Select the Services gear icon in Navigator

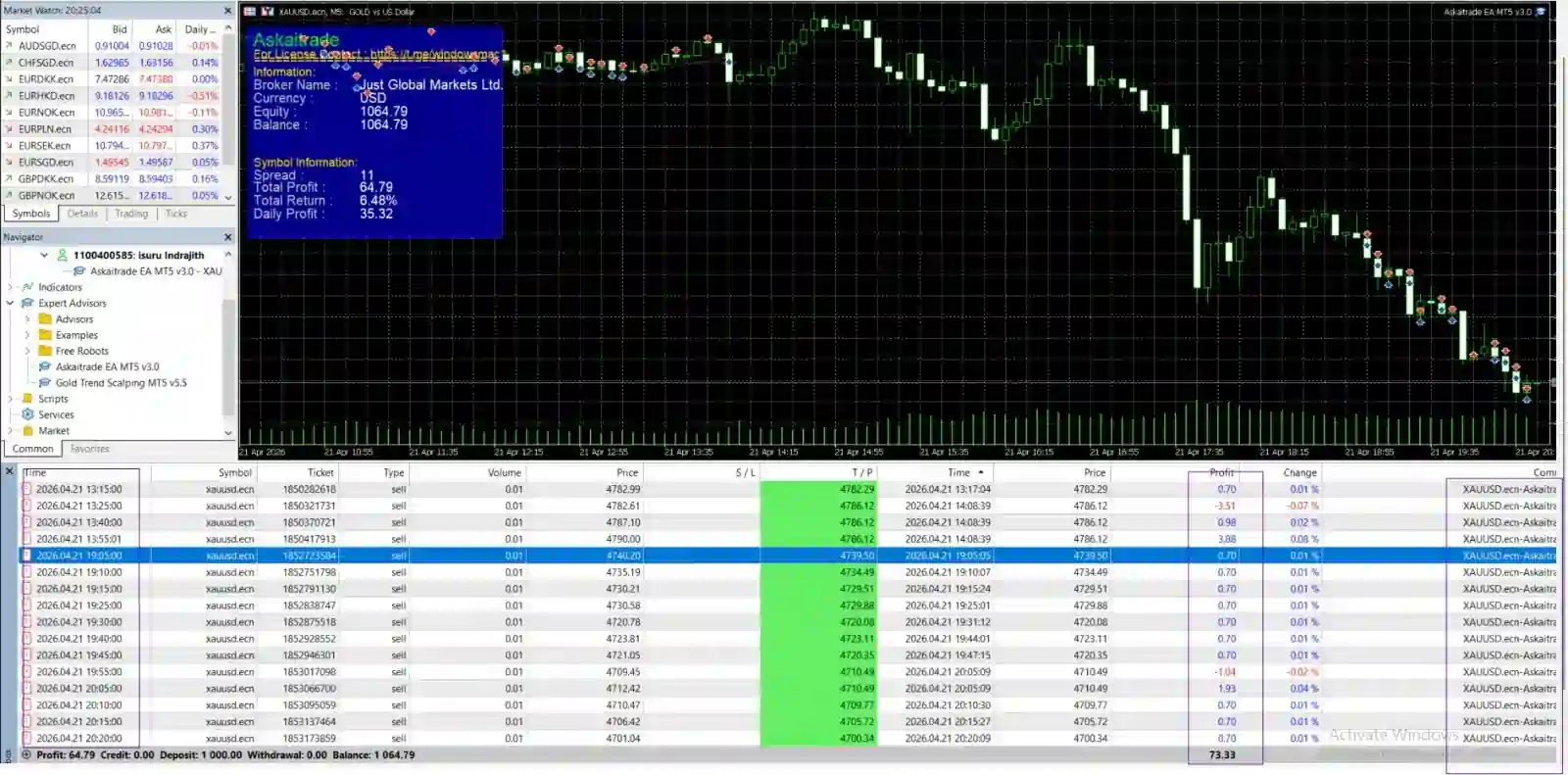pyautogui.click(x=27, y=414)
